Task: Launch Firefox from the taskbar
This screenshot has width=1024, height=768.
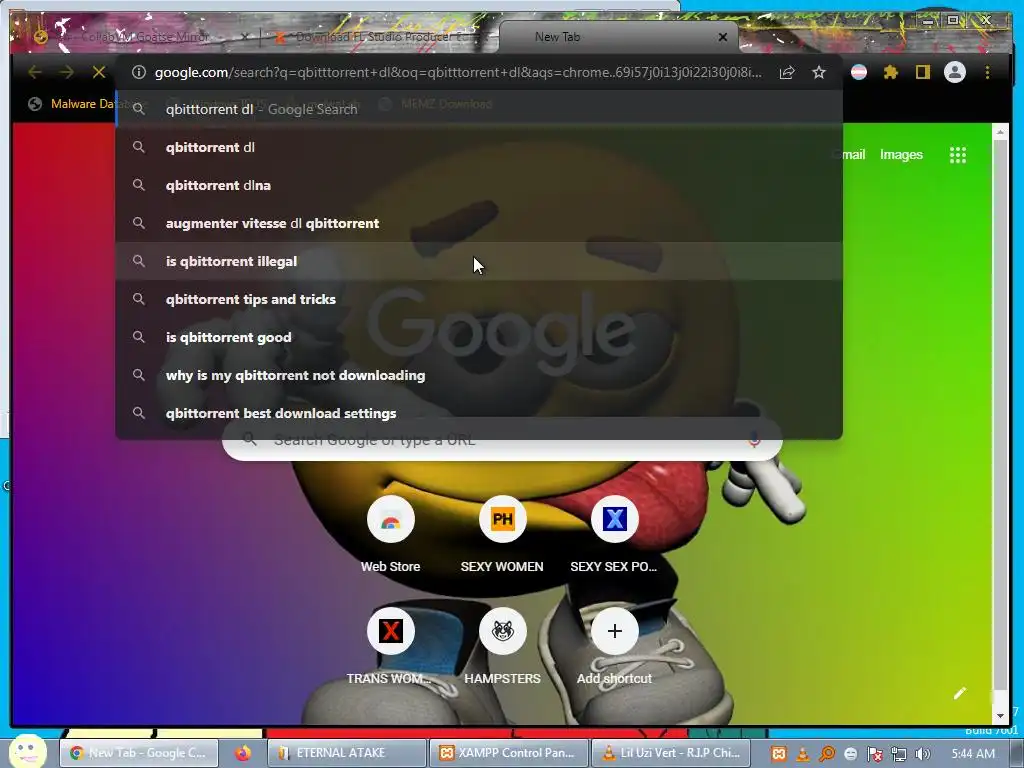Action: [243, 753]
